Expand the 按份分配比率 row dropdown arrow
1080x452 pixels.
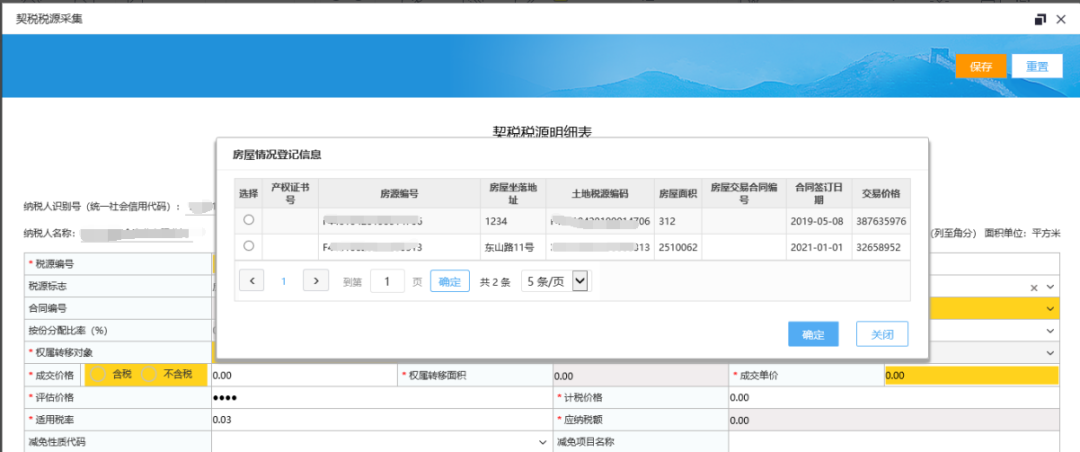1050,331
